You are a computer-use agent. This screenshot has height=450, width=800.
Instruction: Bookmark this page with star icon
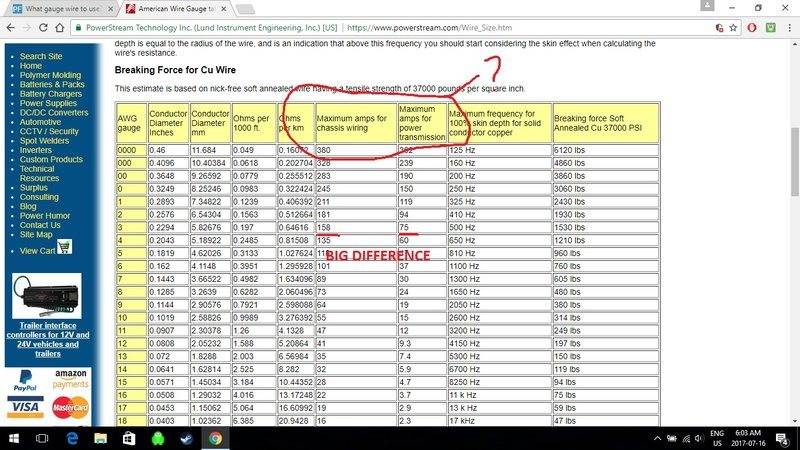tap(733, 28)
